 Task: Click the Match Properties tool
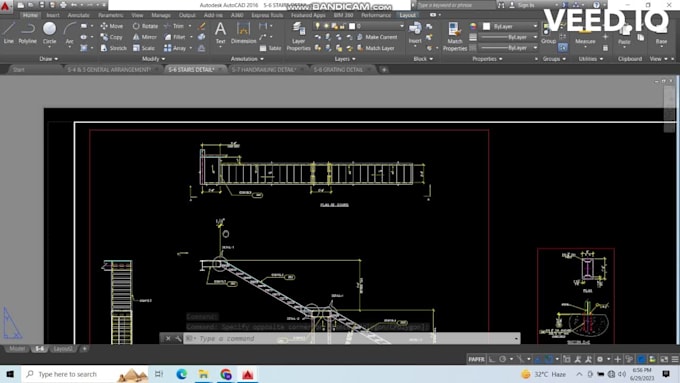[454, 37]
